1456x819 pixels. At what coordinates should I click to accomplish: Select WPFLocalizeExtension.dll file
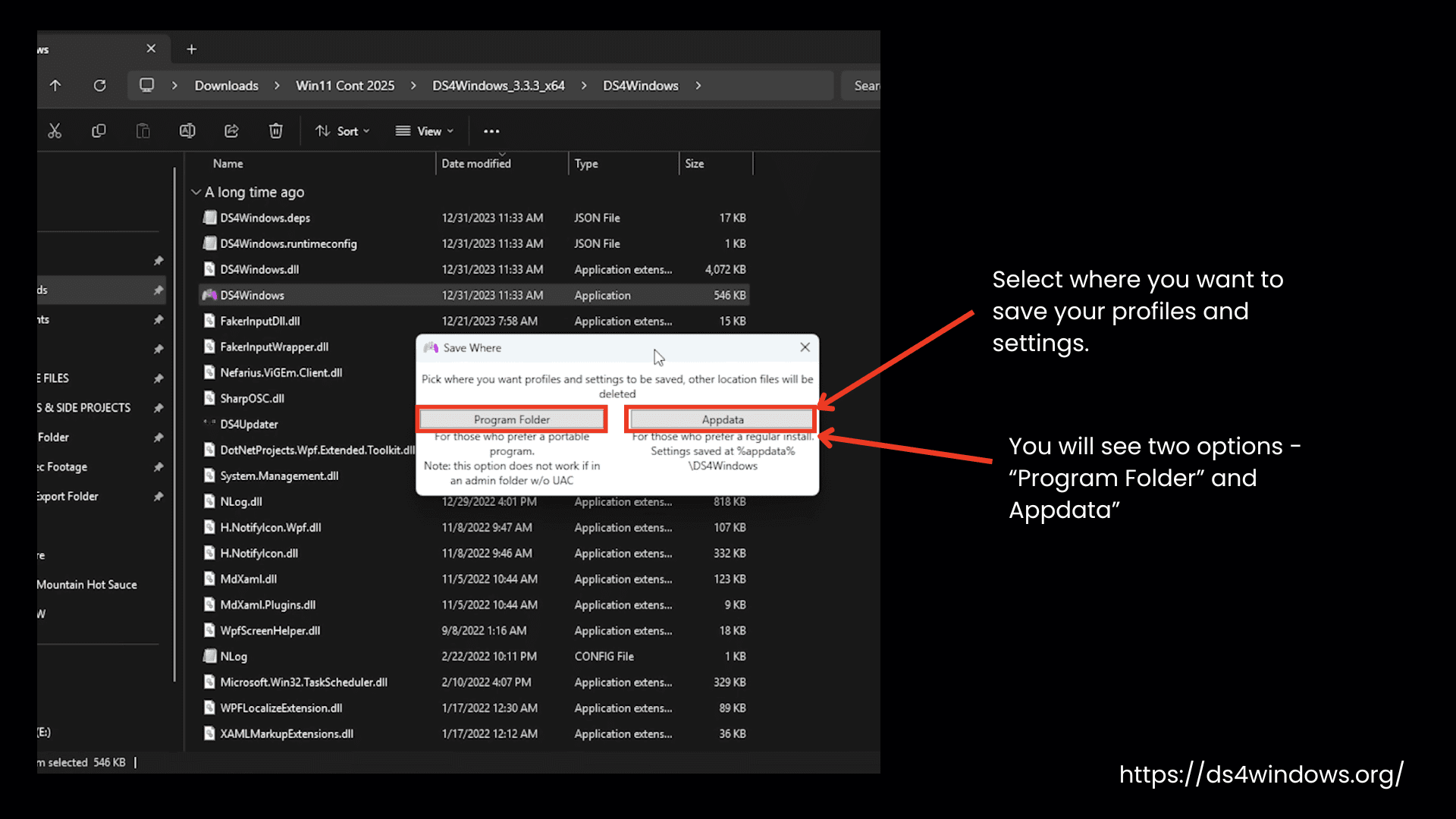tap(281, 708)
